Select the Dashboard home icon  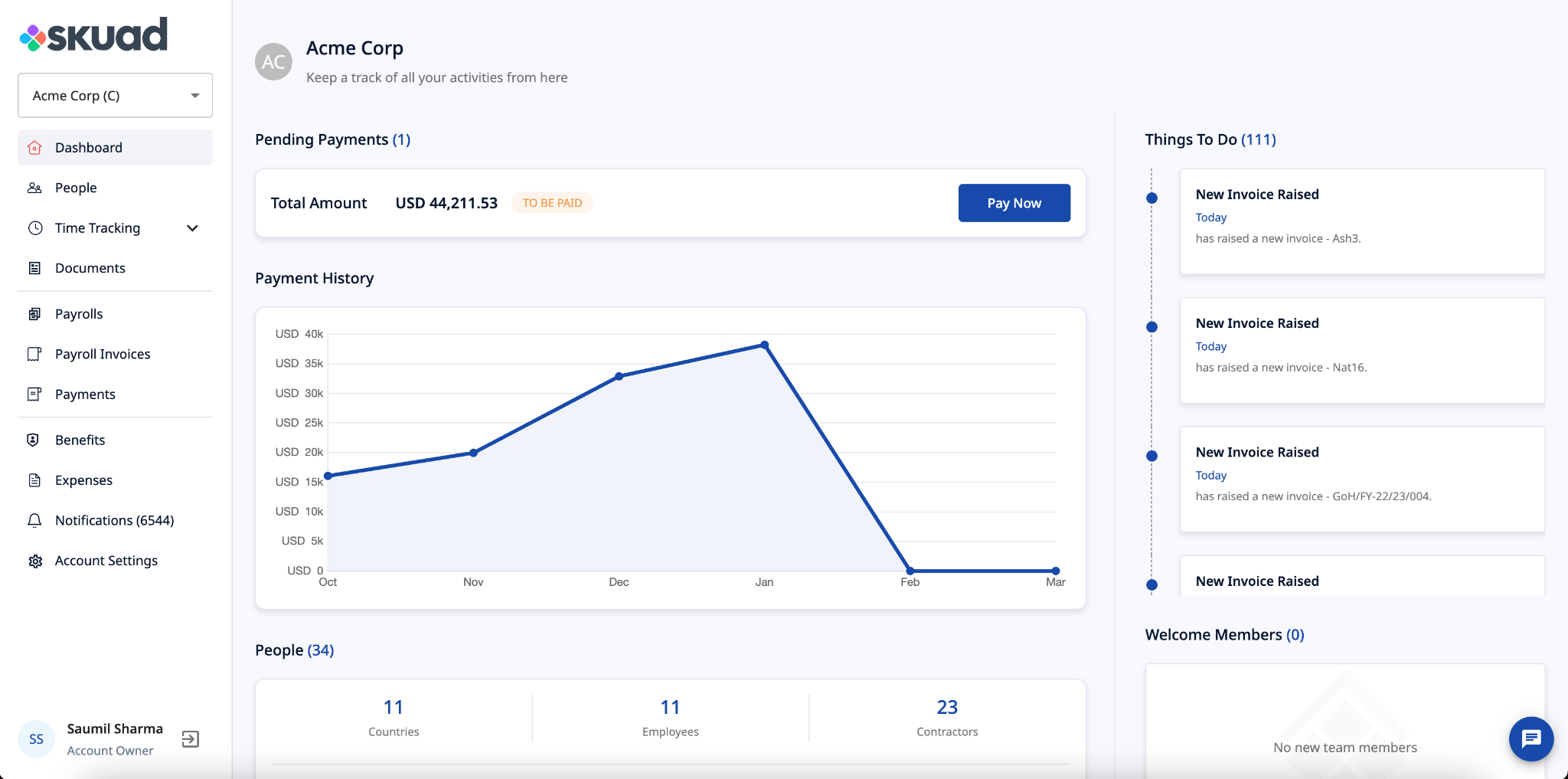point(35,147)
